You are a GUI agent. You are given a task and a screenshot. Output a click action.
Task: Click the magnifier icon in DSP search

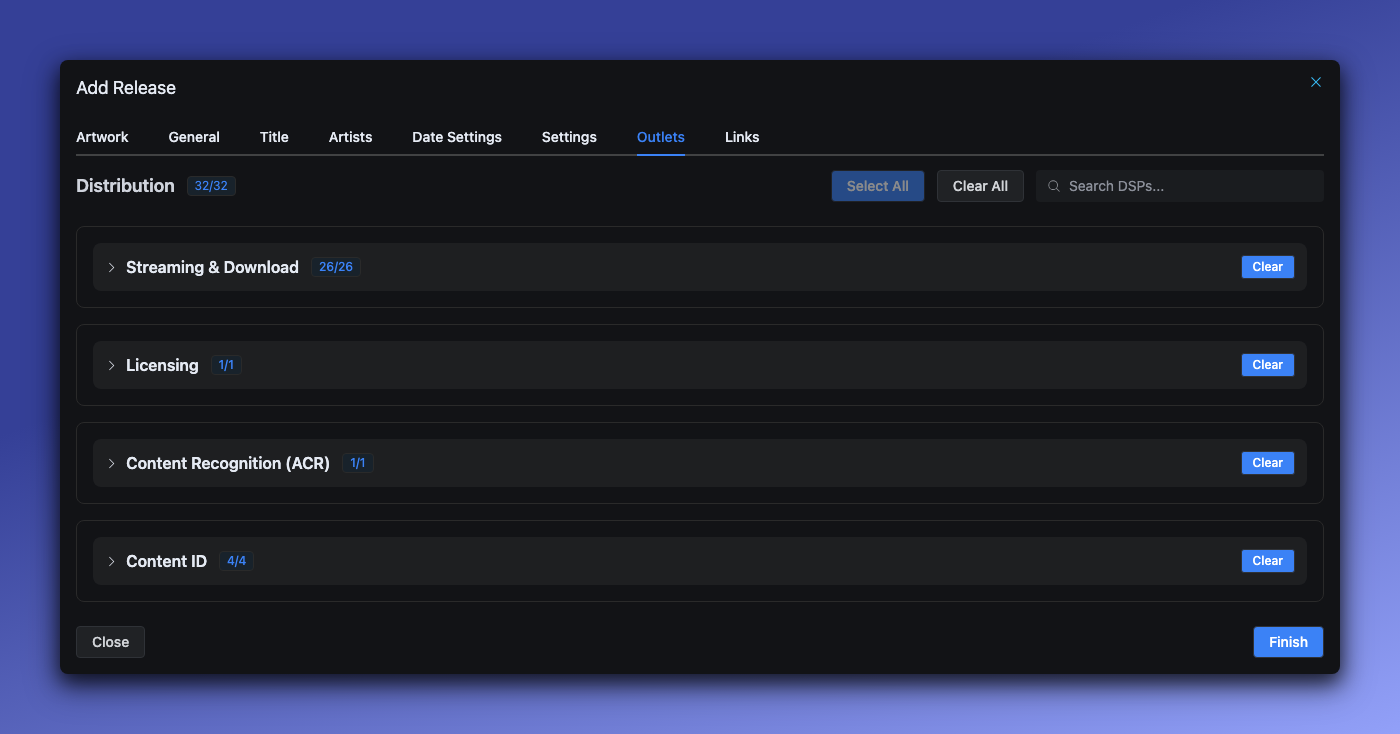point(1054,186)
